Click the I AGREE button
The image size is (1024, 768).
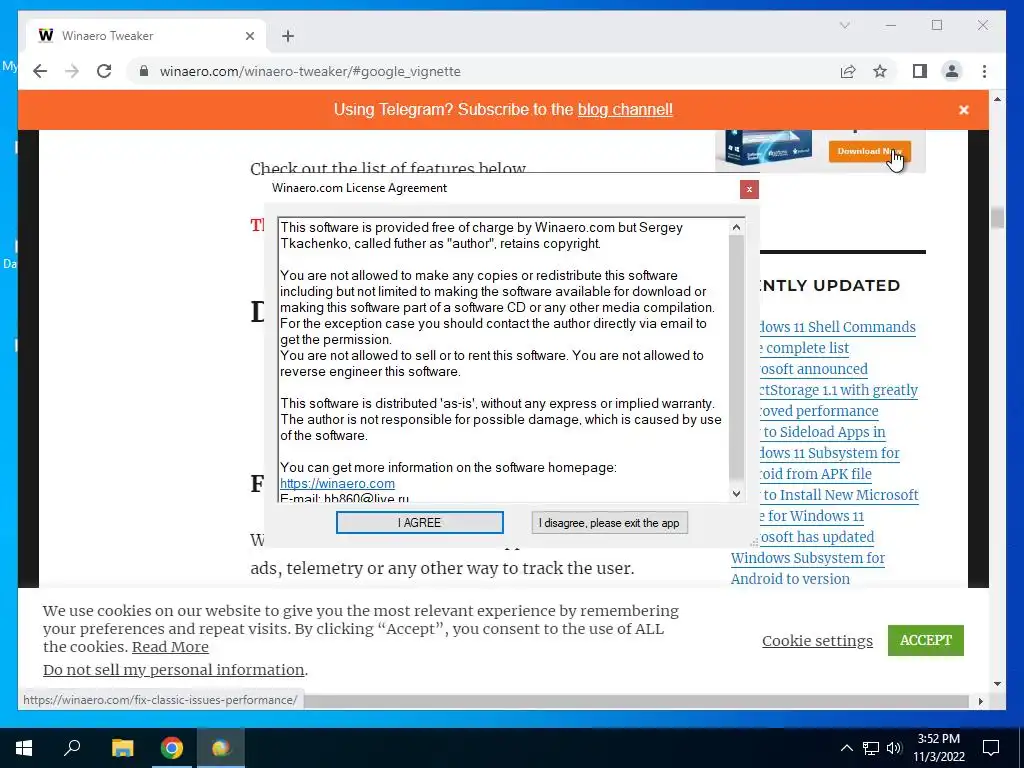[419, 522]
